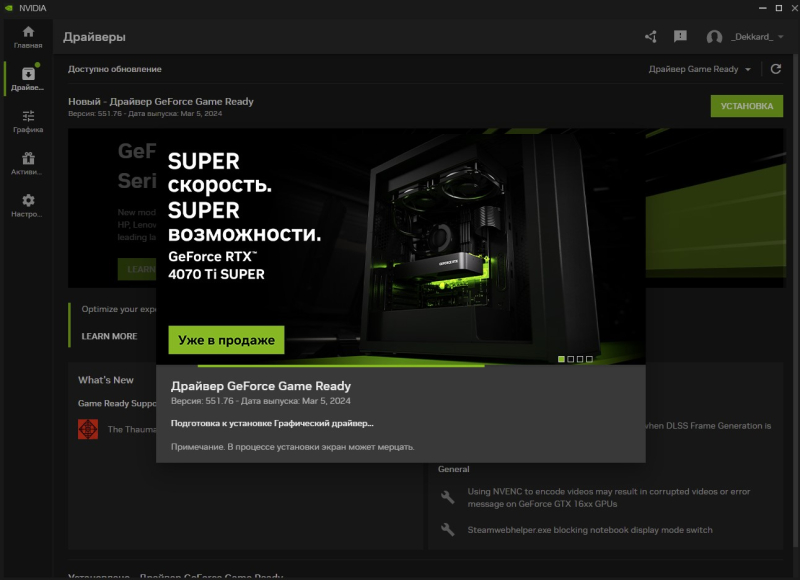Click the wrench icon beside NVENC issue

[448, 496]
